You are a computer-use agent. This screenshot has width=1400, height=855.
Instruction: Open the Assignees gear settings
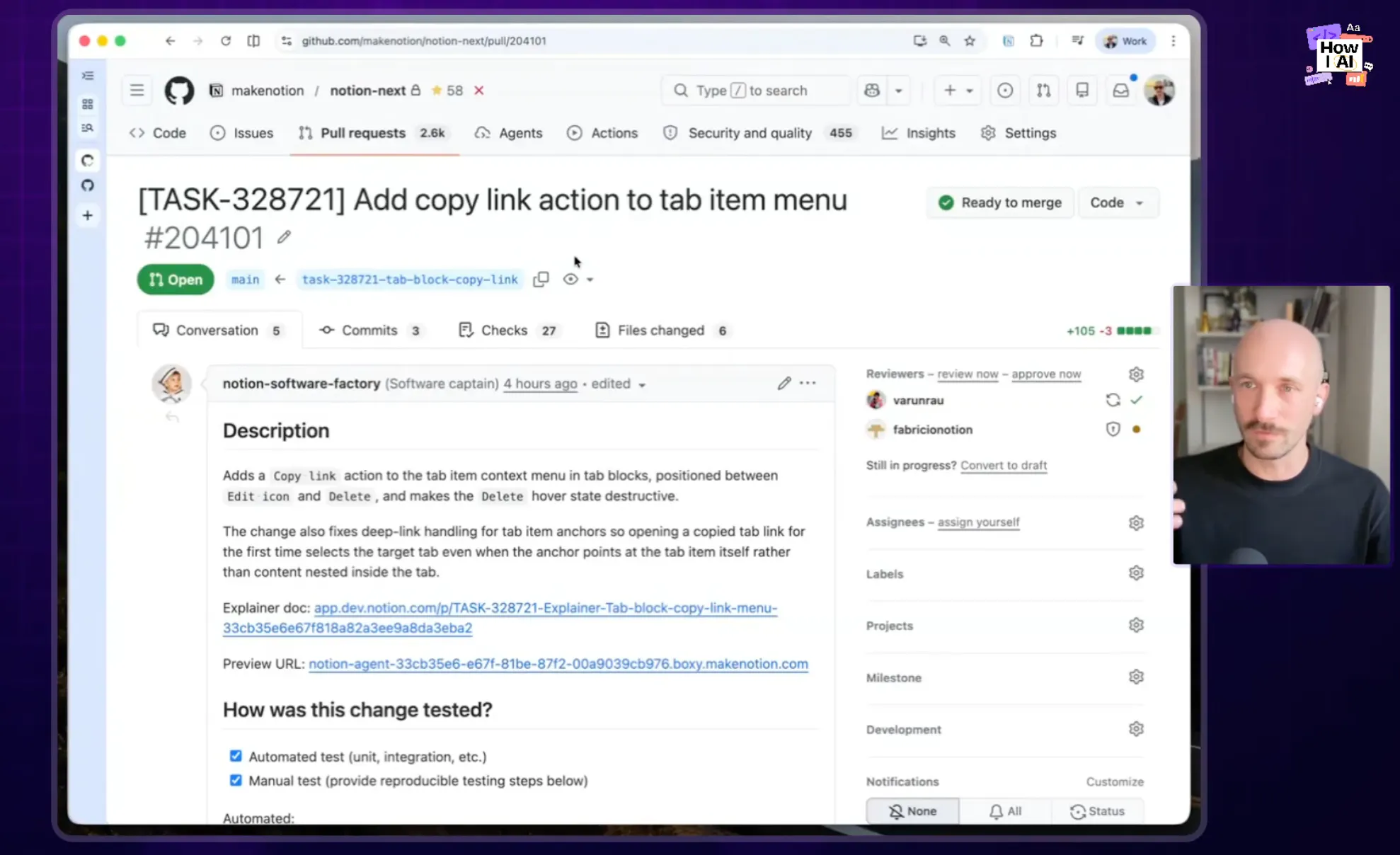tap(1136, 522)
